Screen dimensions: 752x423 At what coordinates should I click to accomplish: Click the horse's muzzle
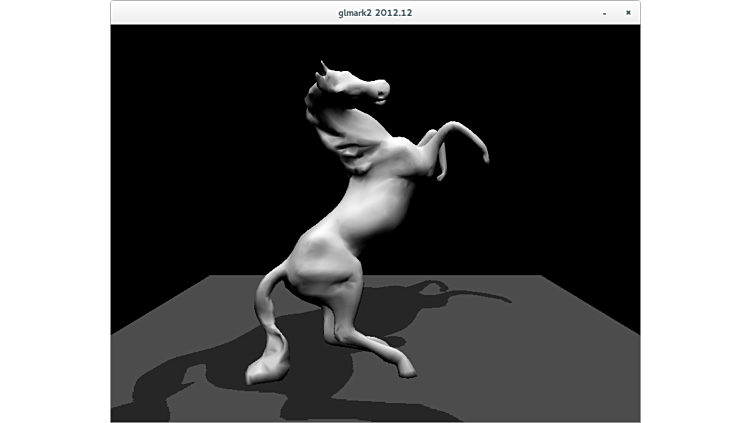[382, 92]
